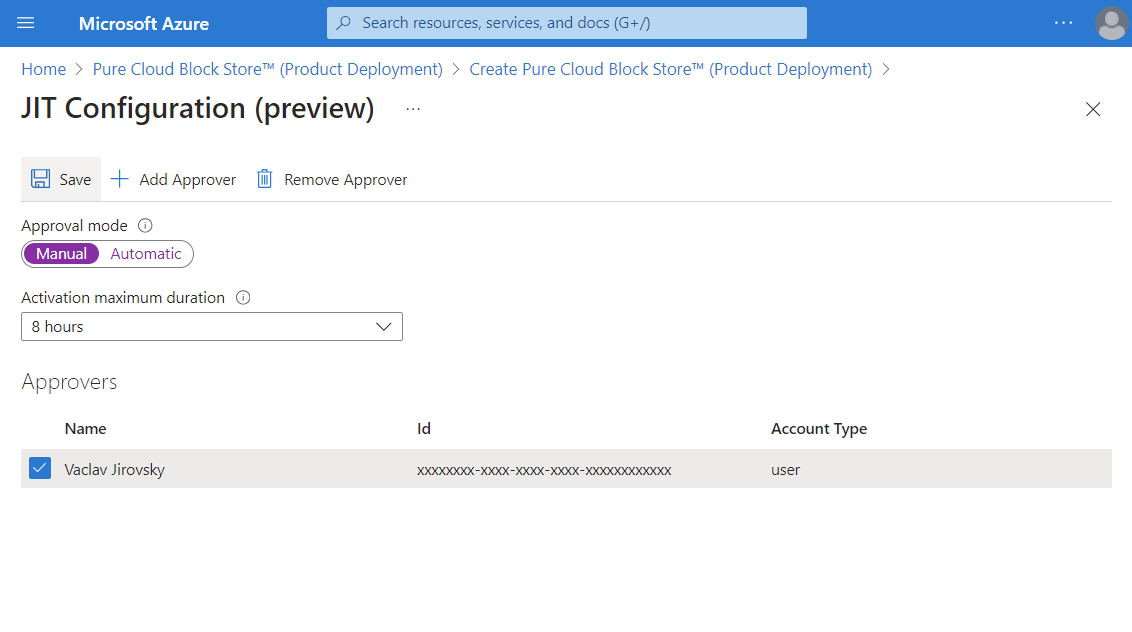1132x632 pixels.
Task: Click the Microsoft Azure logo text
Action: click(x=144, y=24)
